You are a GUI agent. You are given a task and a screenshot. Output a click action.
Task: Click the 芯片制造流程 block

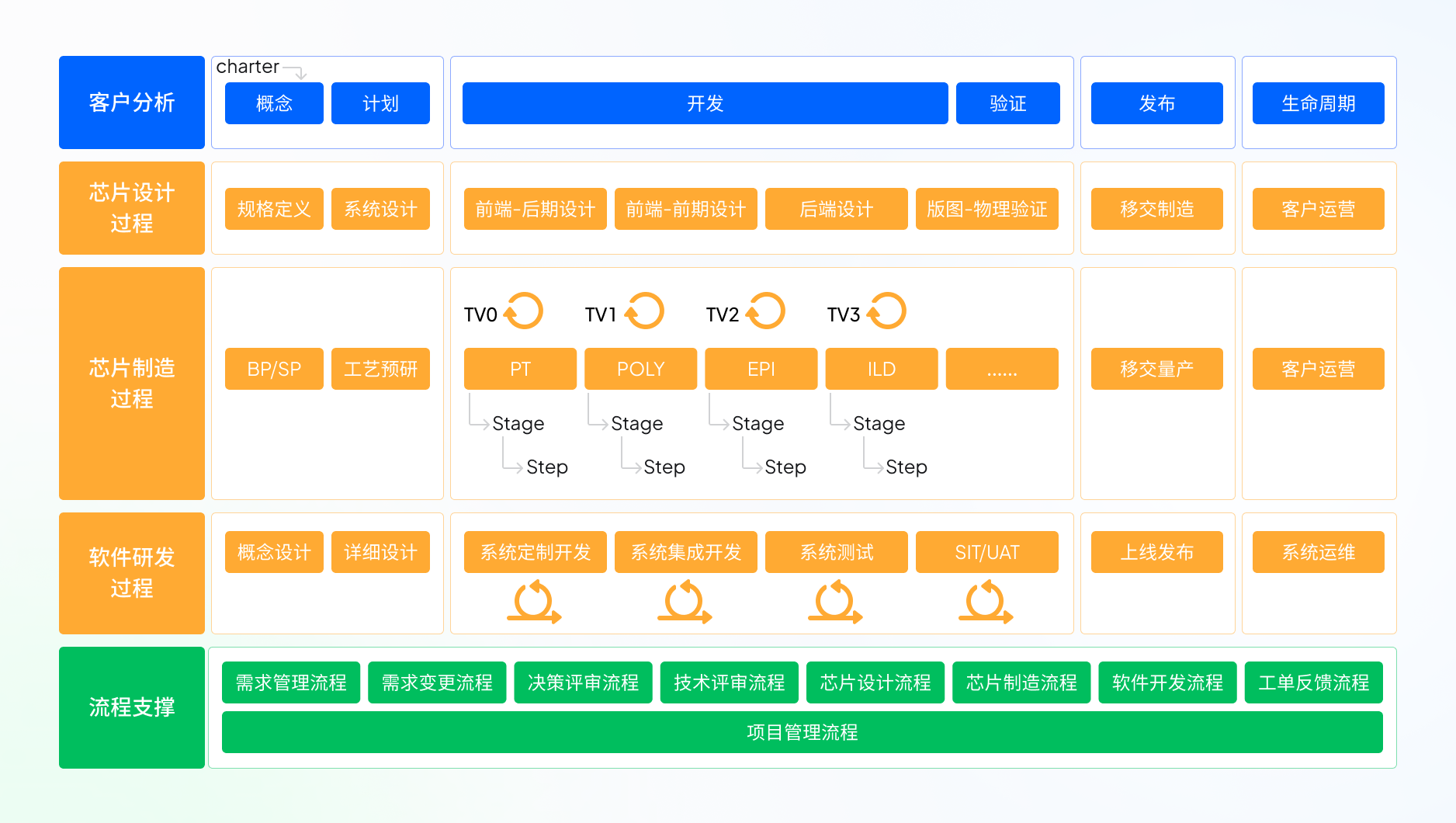coord(1021,682)
